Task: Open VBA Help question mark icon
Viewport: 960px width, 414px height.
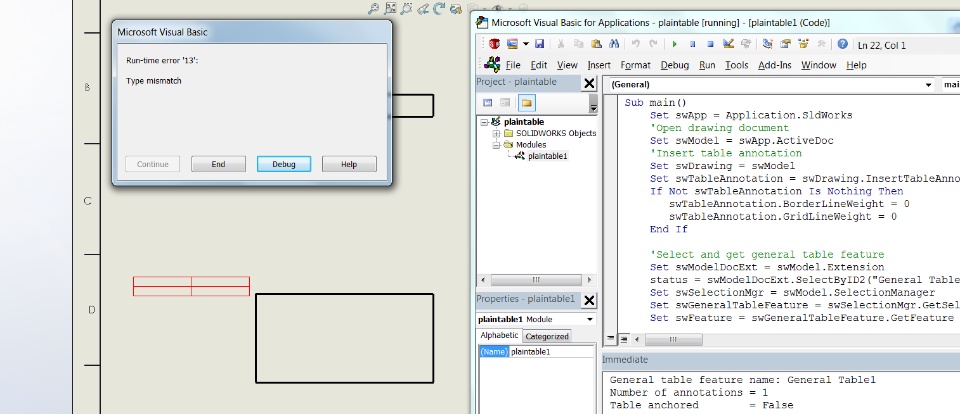Action: point(842,44)
